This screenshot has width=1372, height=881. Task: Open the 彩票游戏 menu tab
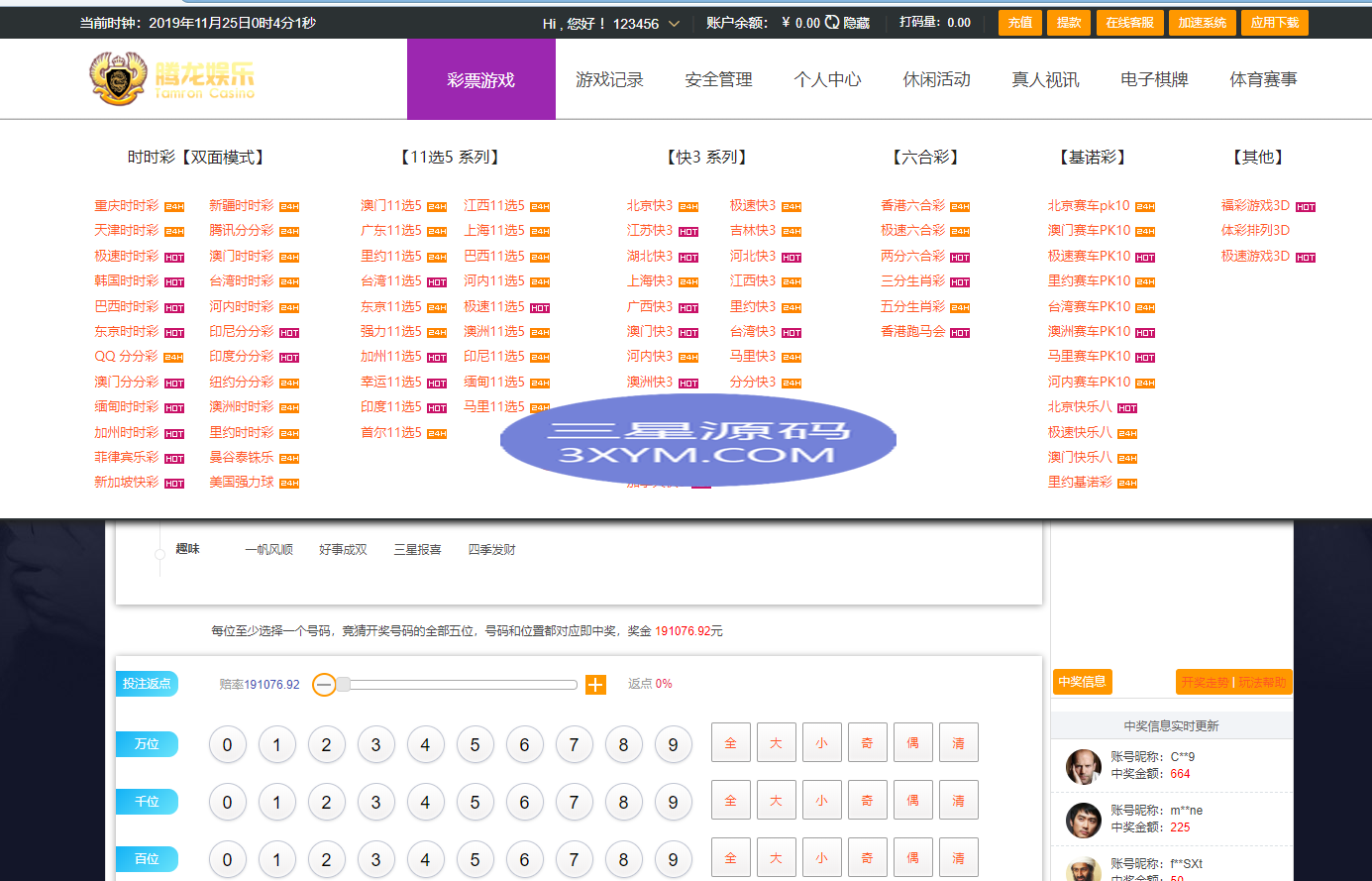pyautogui.click(x=480, y=80)
